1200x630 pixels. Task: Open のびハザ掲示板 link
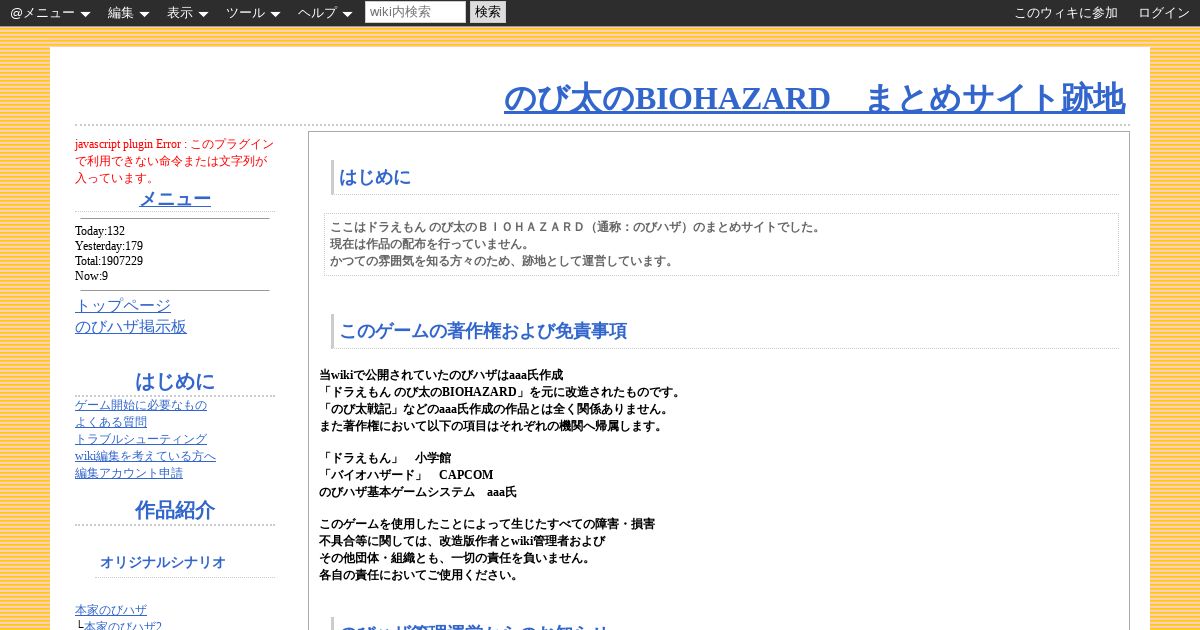point(131,326)
